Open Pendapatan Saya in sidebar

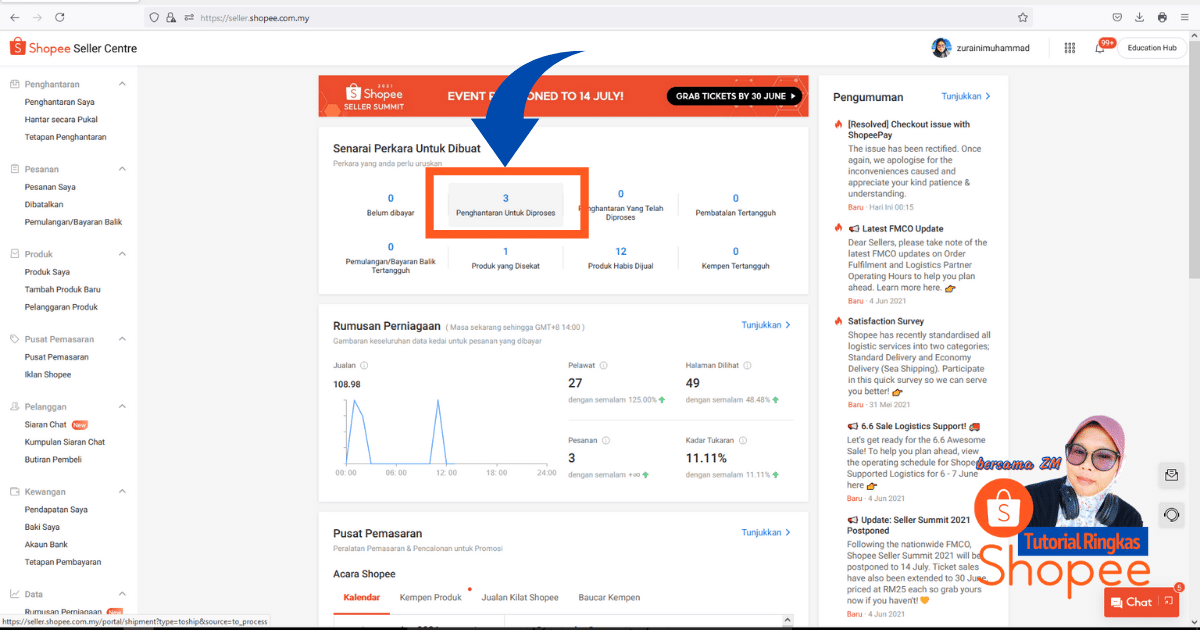click(56, 510)
